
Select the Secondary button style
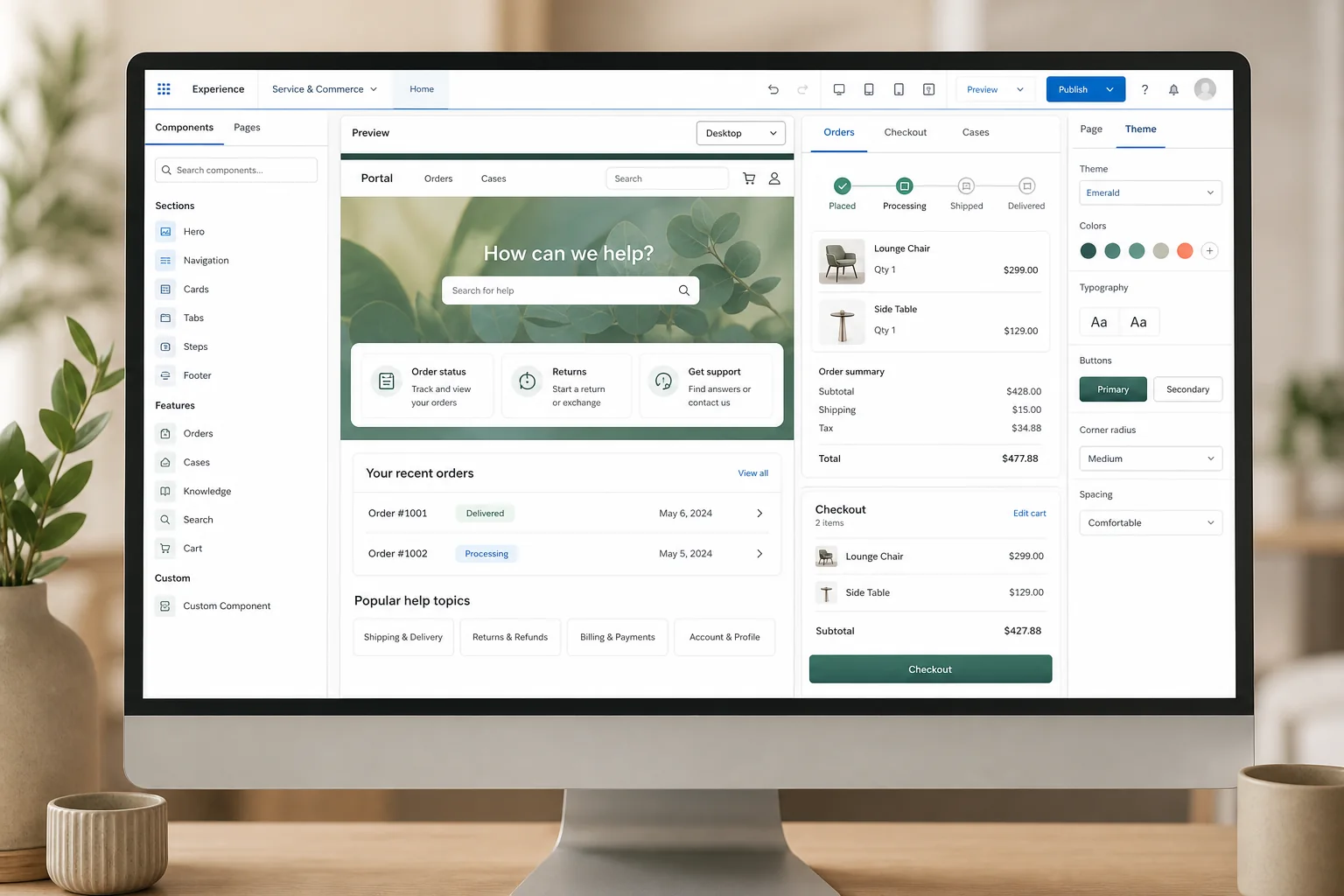(1187, 389)
